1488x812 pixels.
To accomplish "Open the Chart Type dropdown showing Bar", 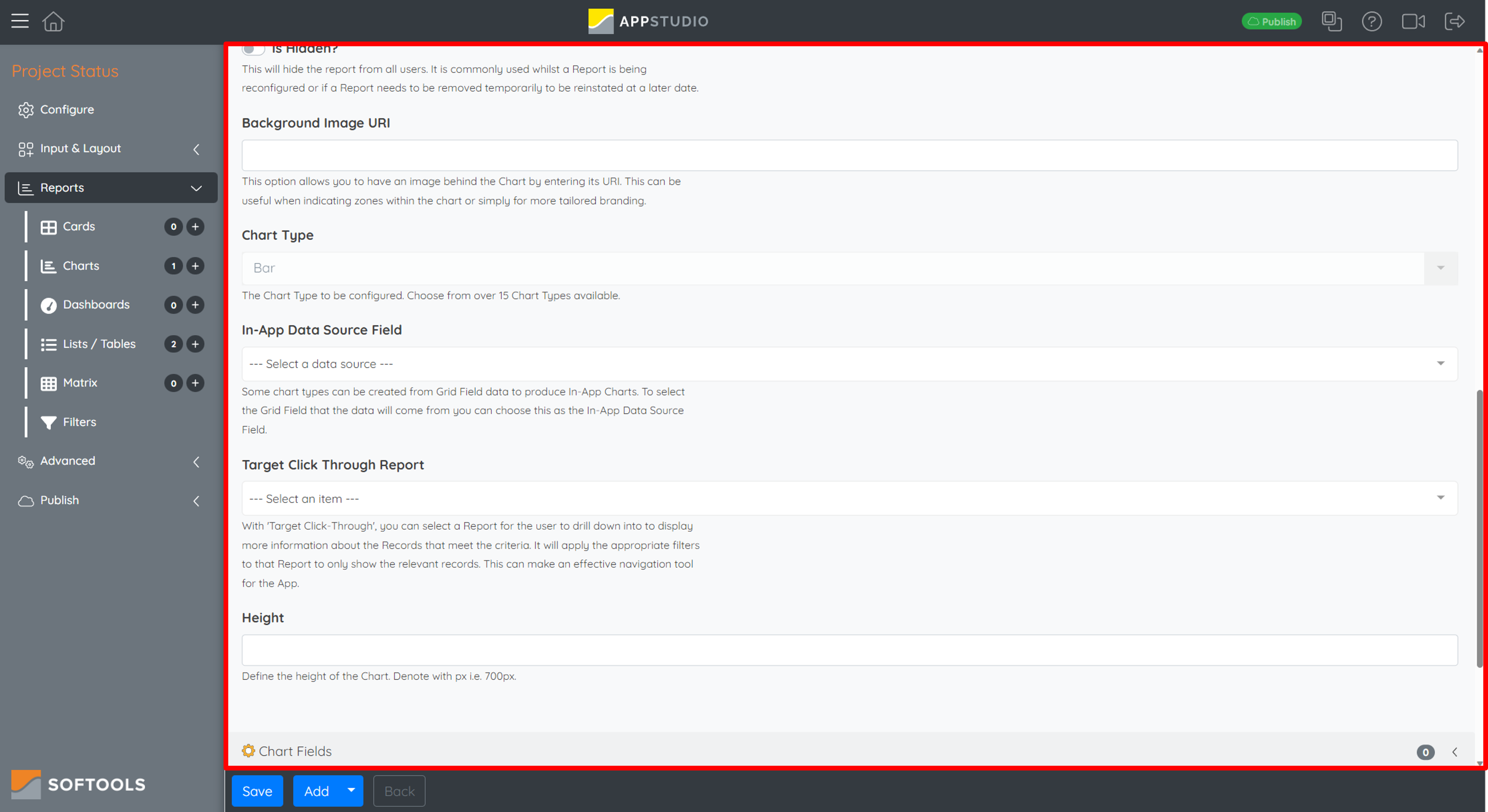I will click(849, 268).
